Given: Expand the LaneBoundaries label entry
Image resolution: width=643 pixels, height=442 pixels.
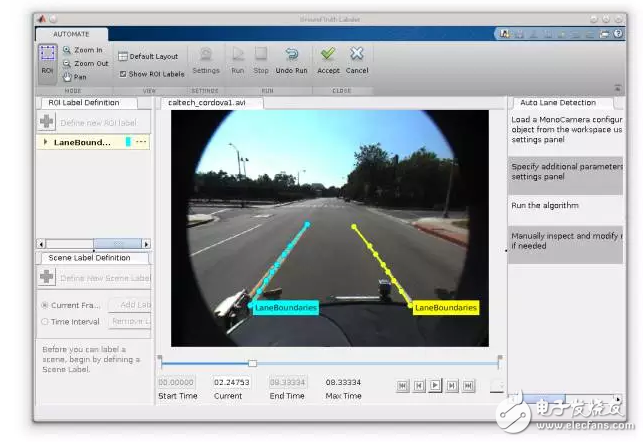Looking at the screenshot, I should (x=45, y=142).
